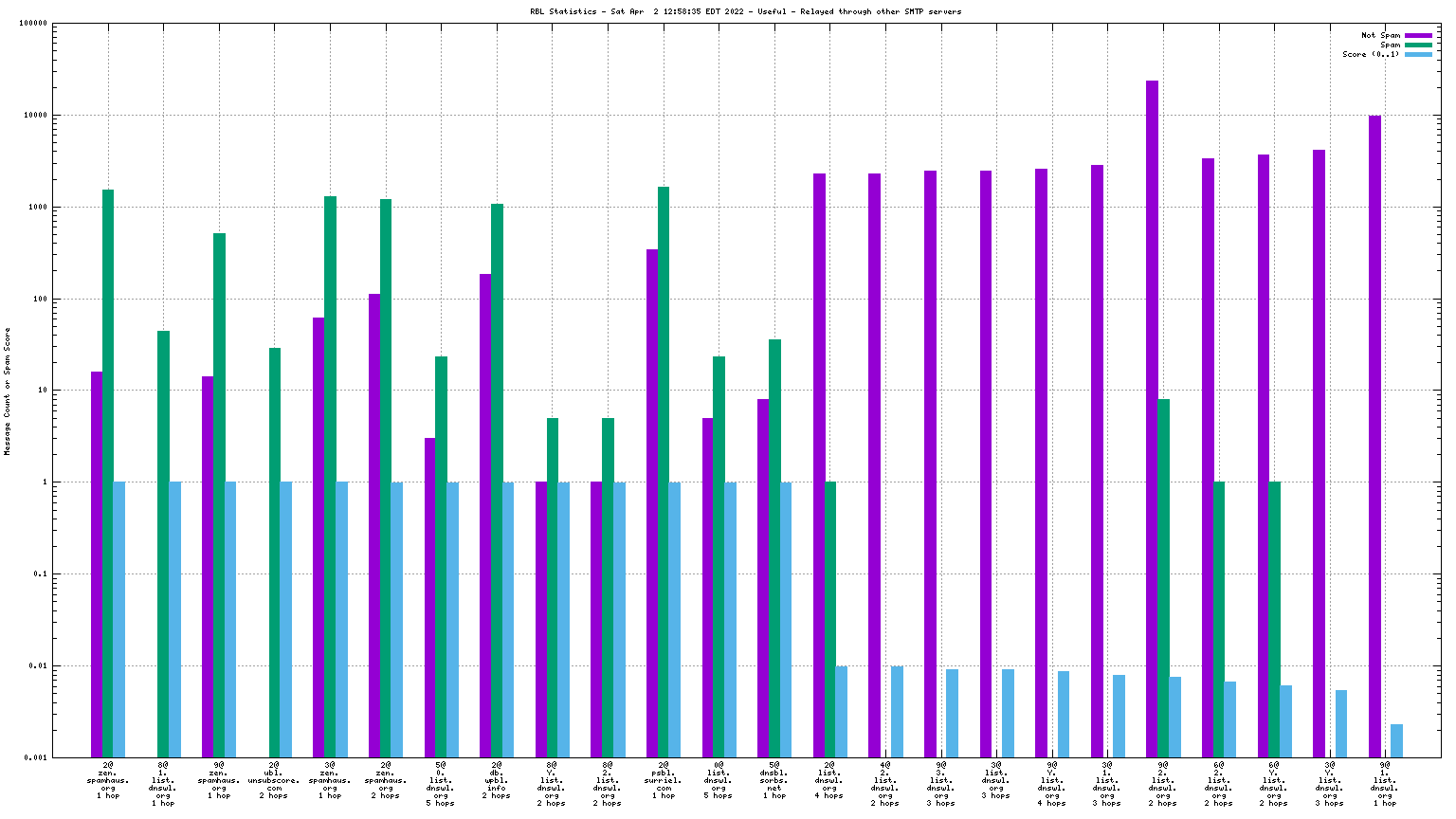Click the last purple bar on the right
This screenshot has width=1456, height=819.
(x=1374, y=436)
